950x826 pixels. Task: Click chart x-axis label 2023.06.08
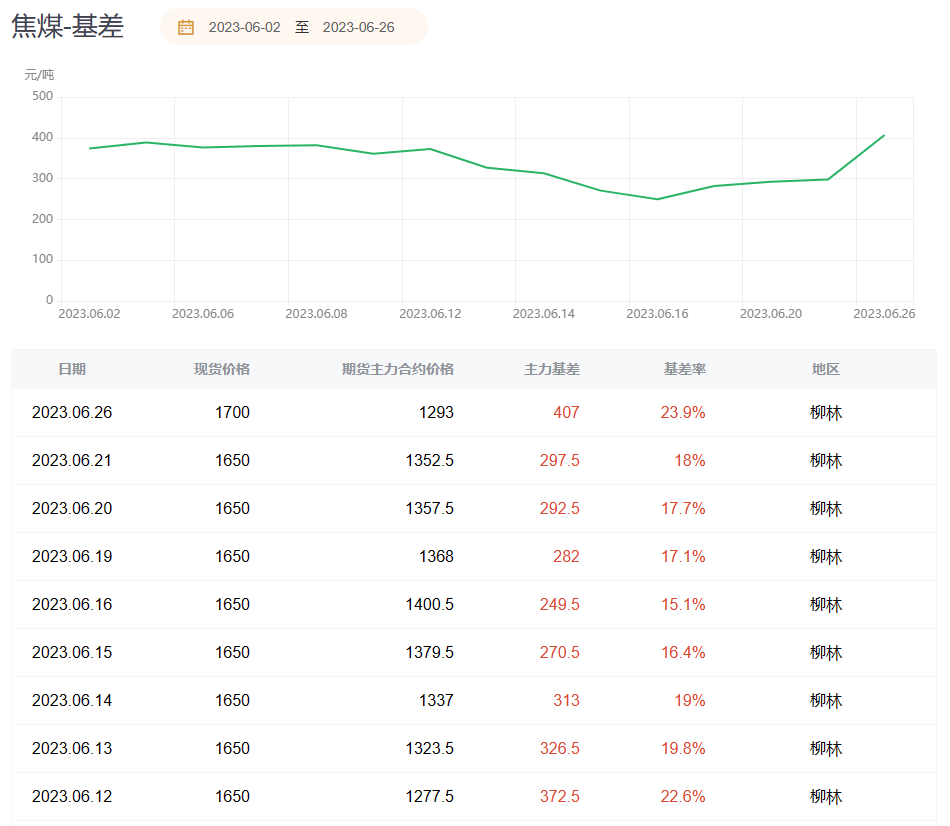point(316,314)
